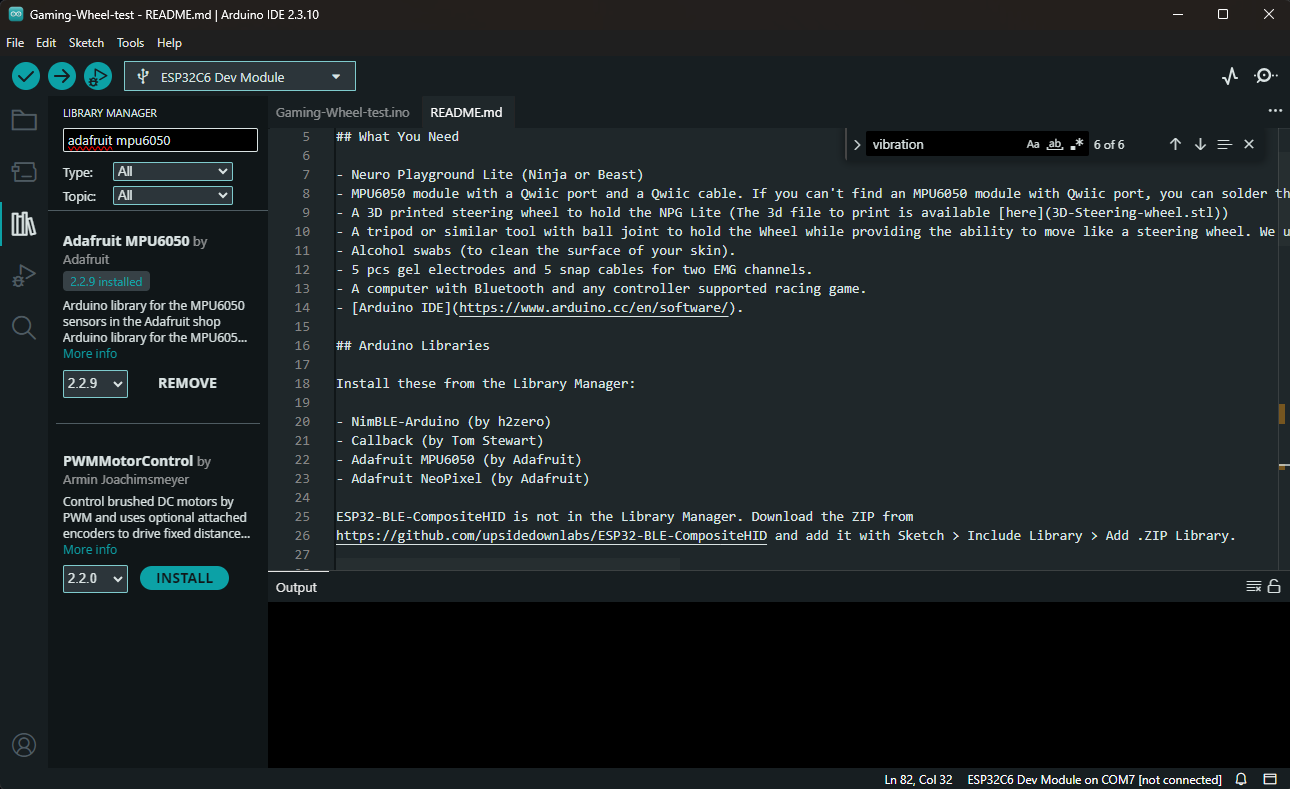Click the editor tabs overflow ellipsis
This screenshot has height=789, width=1290.
pos(1275,111)
